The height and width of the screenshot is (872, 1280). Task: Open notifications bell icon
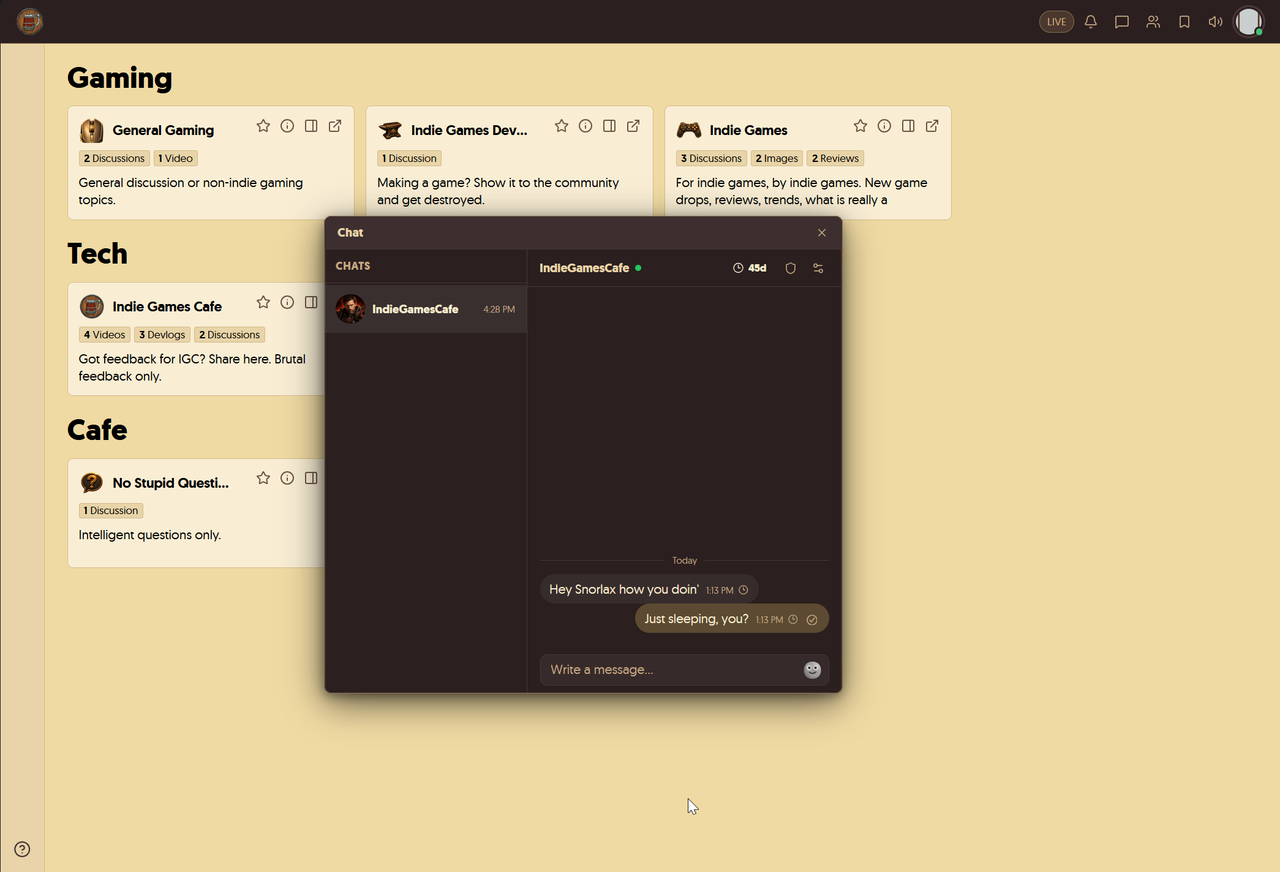point(1091,21)
